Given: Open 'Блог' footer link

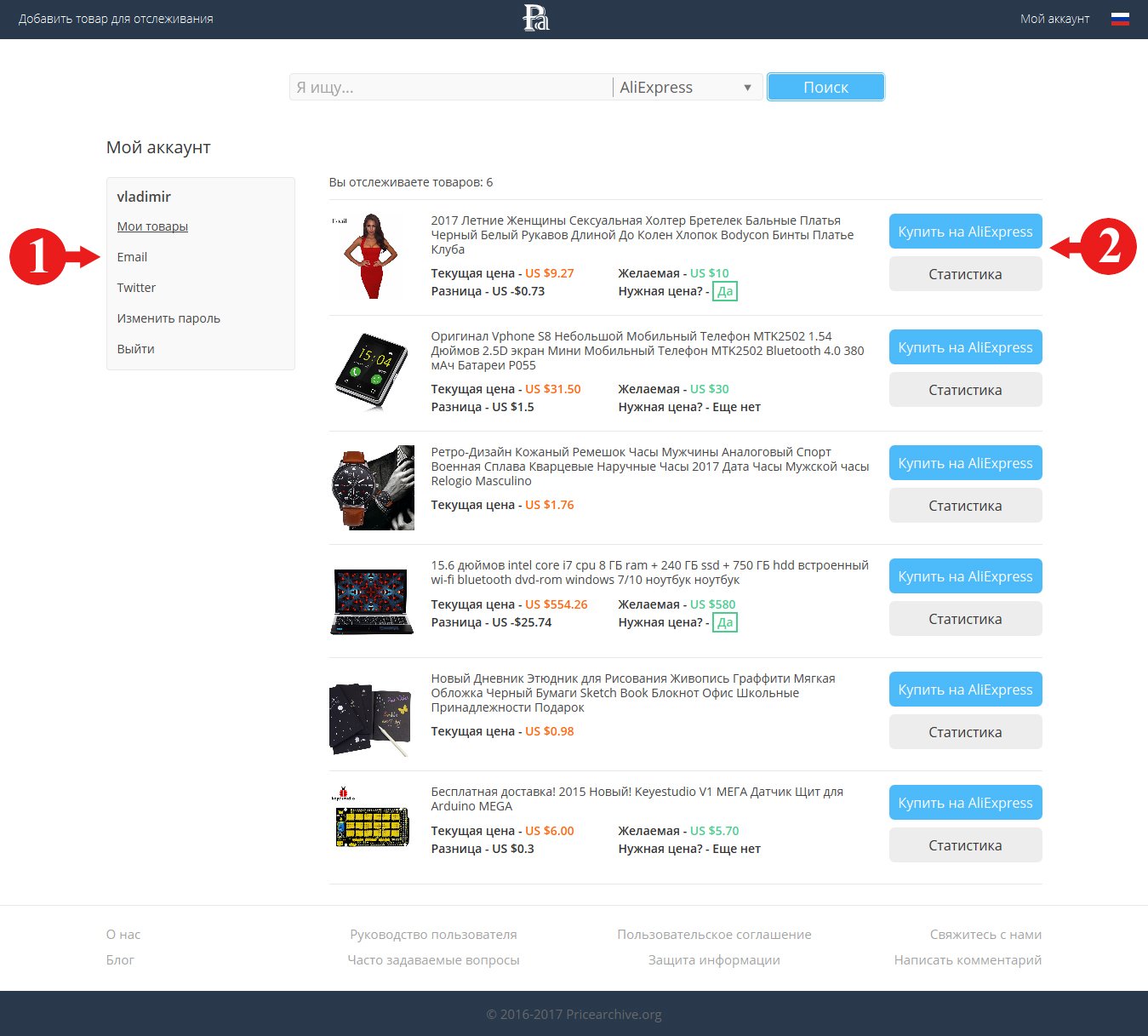Looking at the screenshot, I should [x=120, y=960].
